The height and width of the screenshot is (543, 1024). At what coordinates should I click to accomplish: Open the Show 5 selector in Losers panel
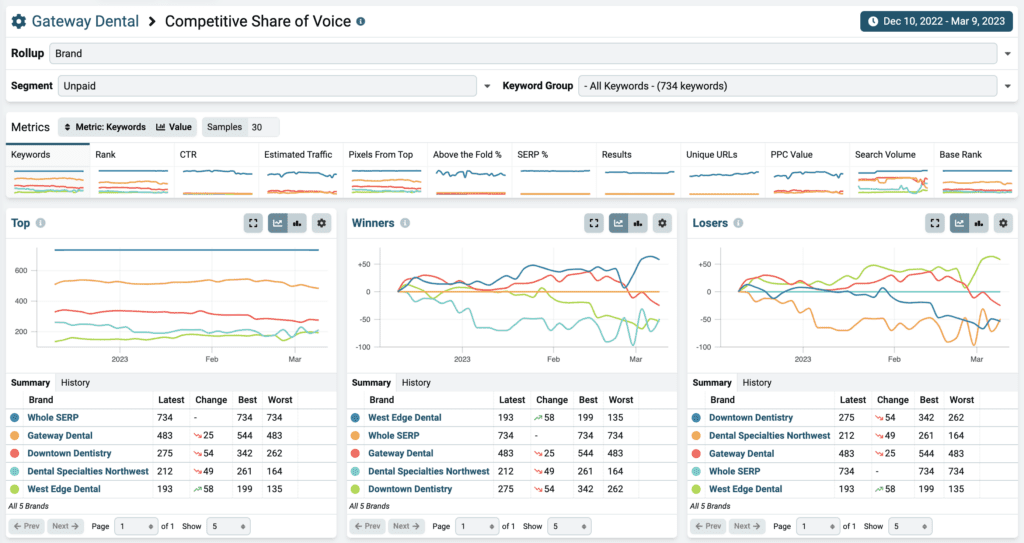(910, 526)
